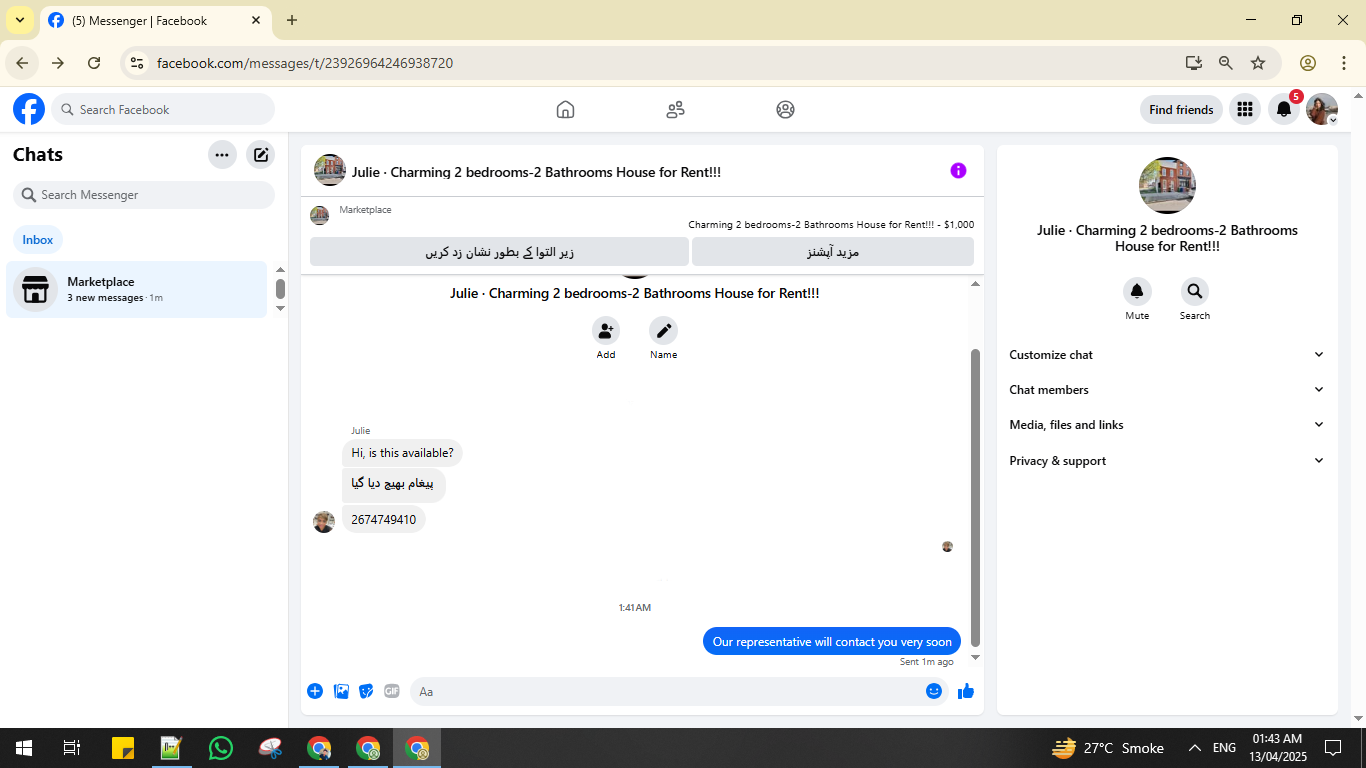Bookmark this page with star icon
The image size is (1366, 768).
coord(1258,63)
